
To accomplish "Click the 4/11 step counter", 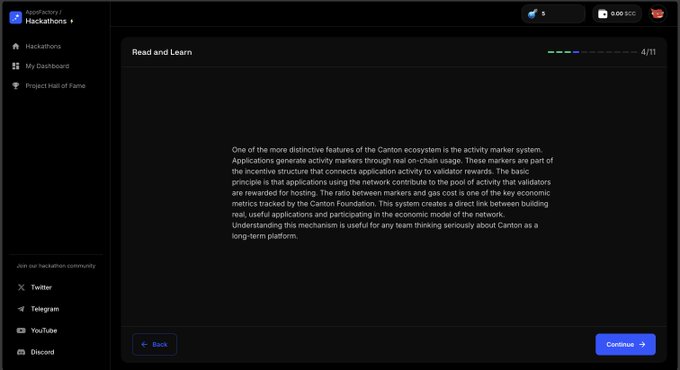I will (648, 52).
